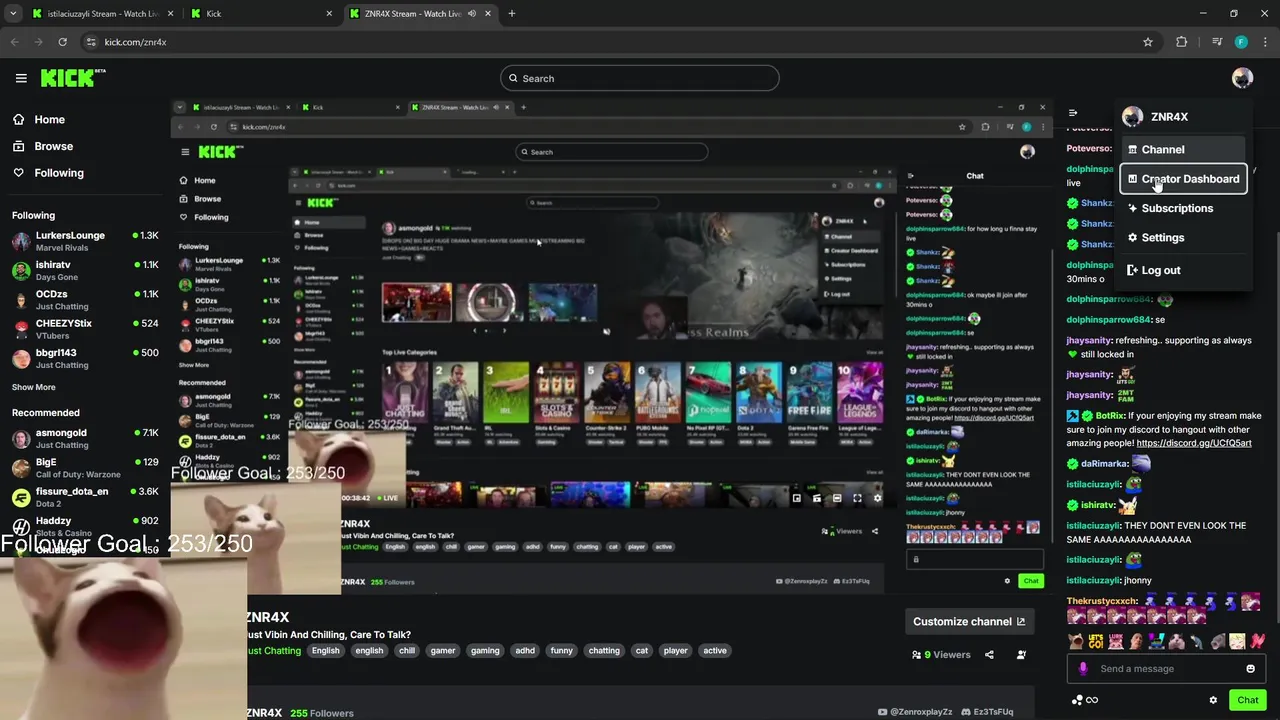
Task: Open asmongold in the Recommended list
Action: pyautogui.click(x=85, y=438)
